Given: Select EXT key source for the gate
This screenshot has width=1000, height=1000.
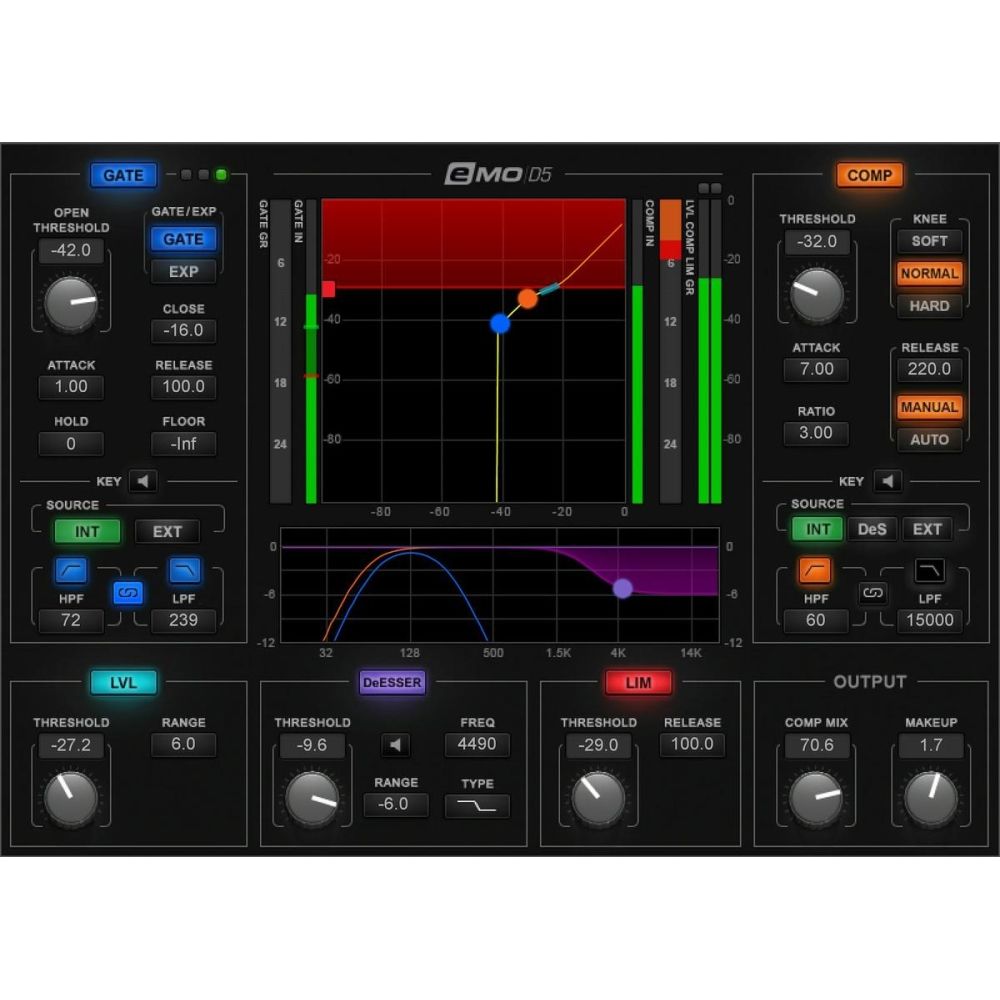Looking at the screenshot, I should [167, 531].
